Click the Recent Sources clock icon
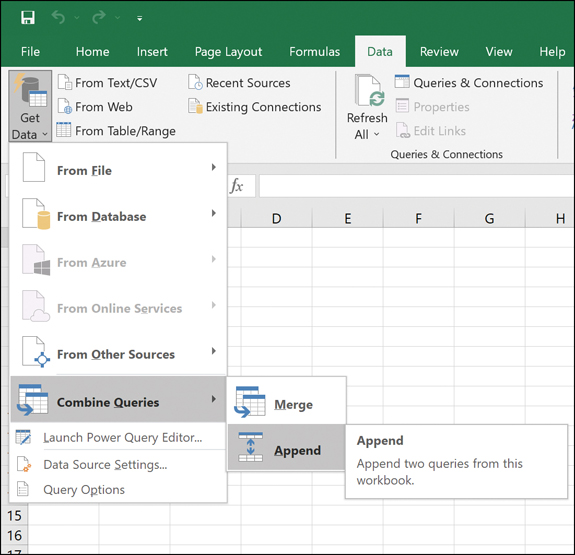Viewport: 575px width, 555px height. pos(195,82)
